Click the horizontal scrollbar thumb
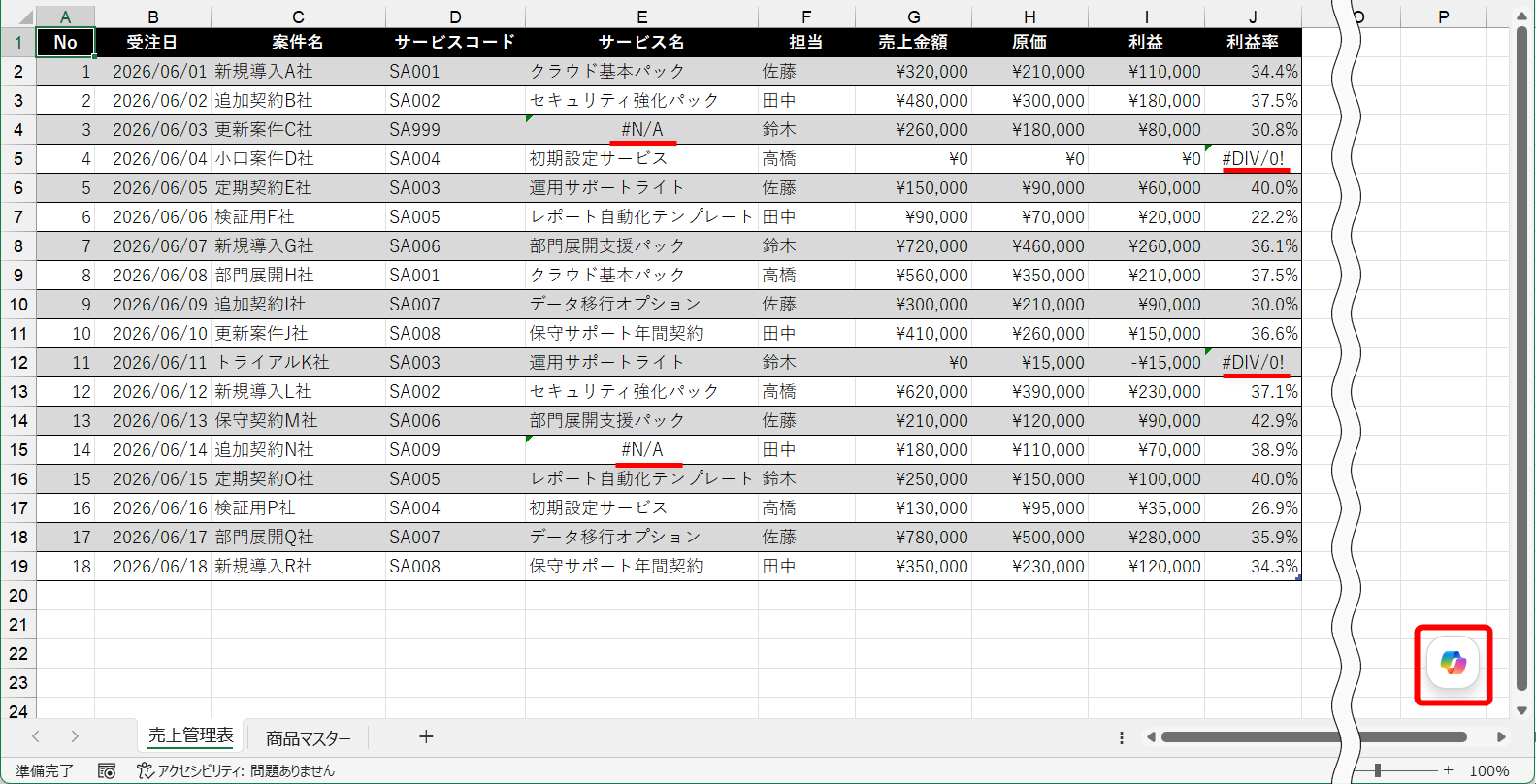The image size is (1536, 784). [1314, 737]
